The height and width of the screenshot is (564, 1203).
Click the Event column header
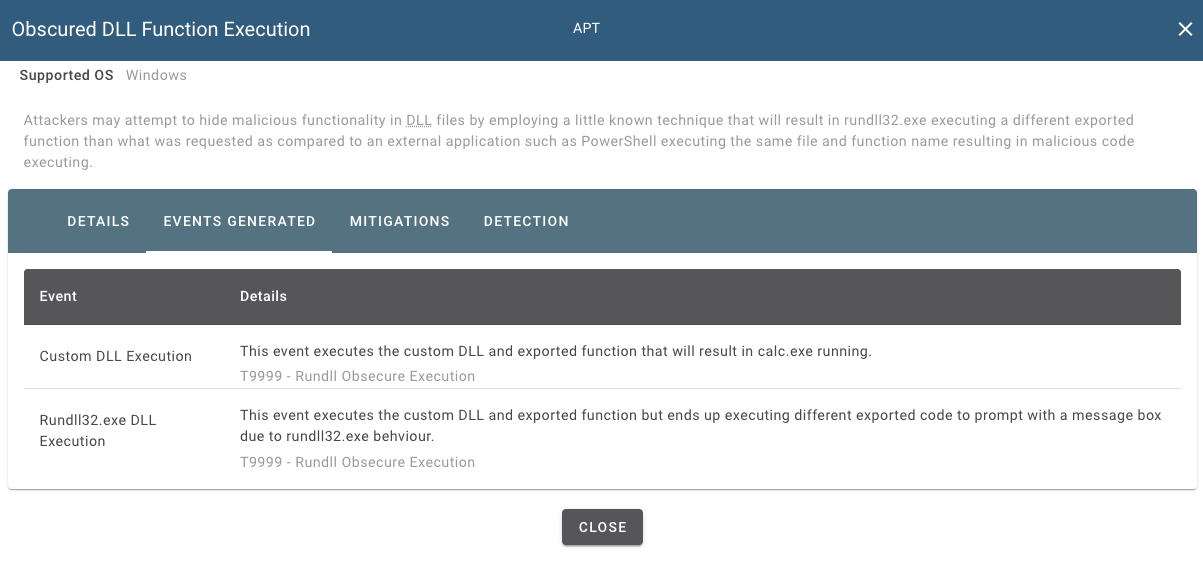(58, 296)
